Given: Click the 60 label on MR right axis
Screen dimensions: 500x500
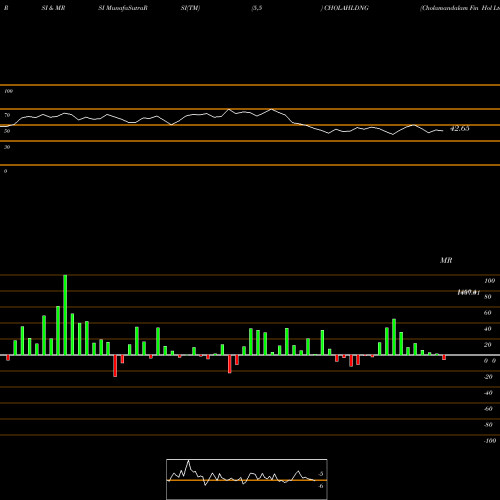Looking at the screenshot, I should [x=488, y=313].
